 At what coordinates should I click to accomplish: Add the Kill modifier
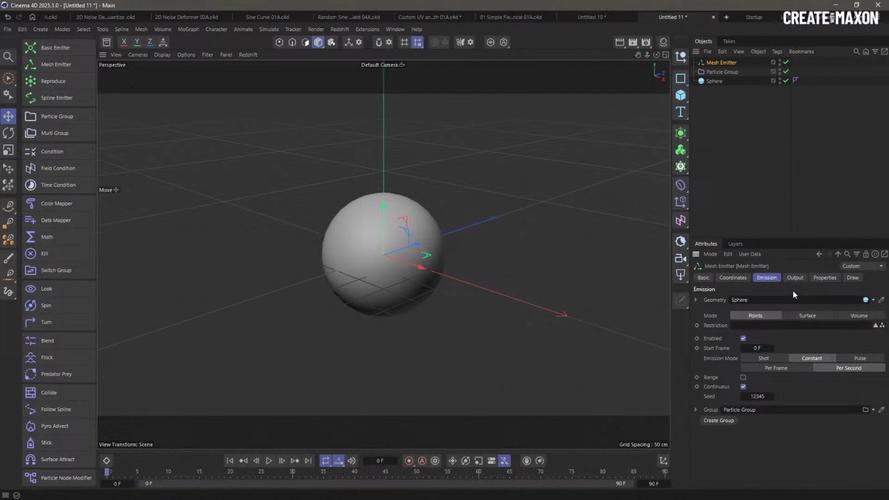pos(44,253)
